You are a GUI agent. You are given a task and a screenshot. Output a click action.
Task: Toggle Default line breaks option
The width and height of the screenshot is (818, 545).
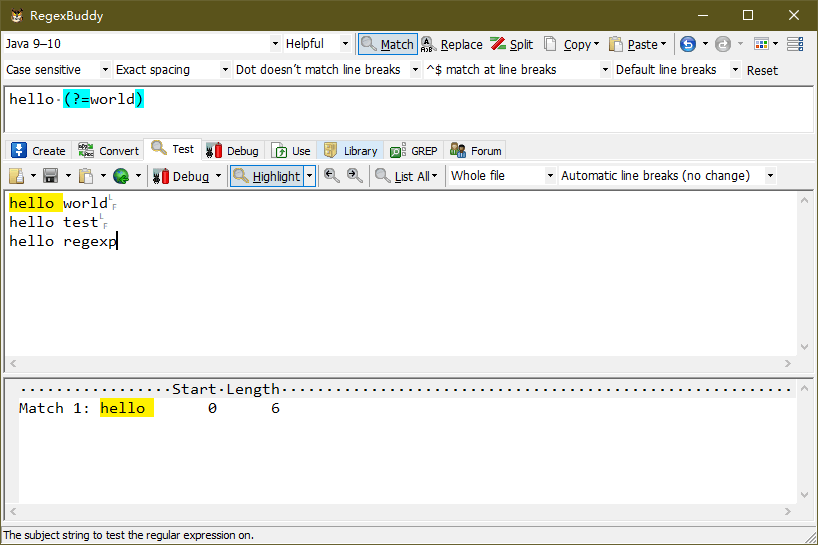[x=677, y=69]
